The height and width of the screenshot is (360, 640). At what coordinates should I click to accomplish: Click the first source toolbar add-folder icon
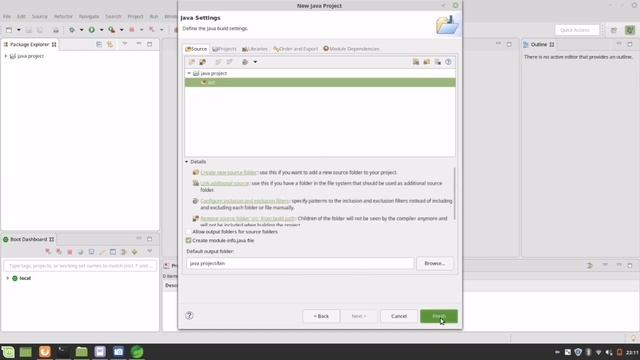tap(191, 62)
